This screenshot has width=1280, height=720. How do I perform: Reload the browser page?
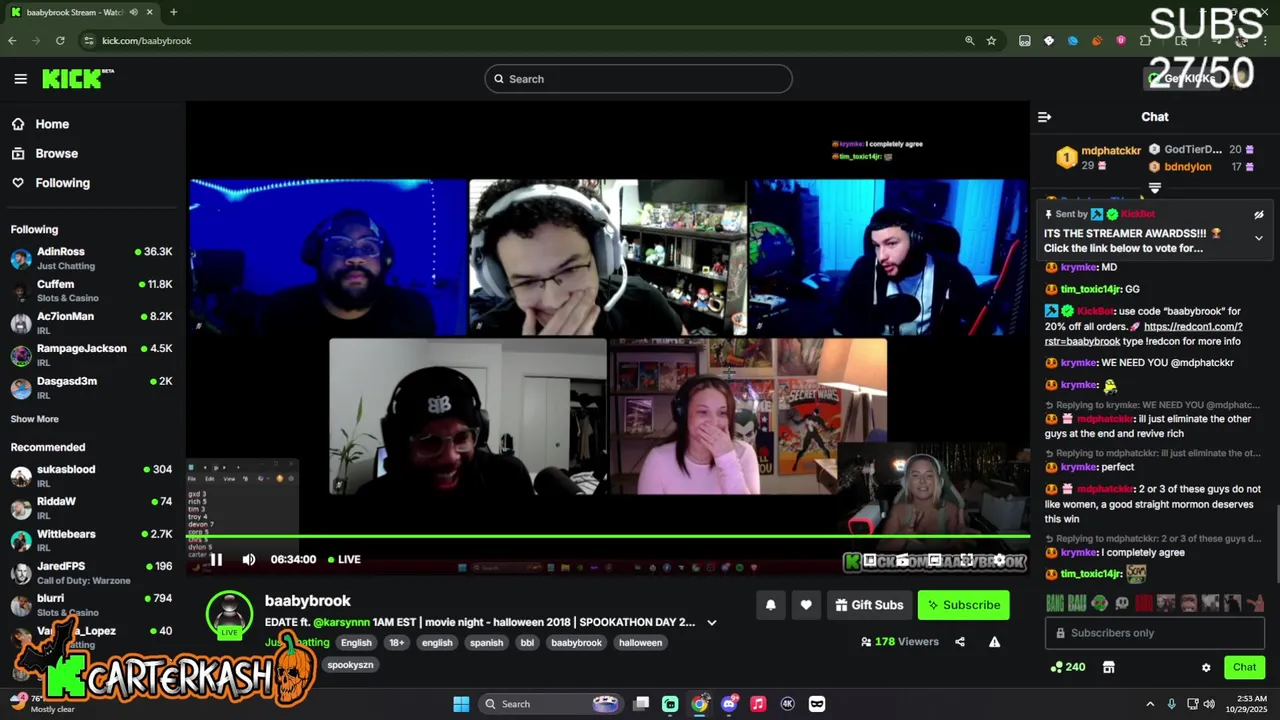tap(60, 41)
